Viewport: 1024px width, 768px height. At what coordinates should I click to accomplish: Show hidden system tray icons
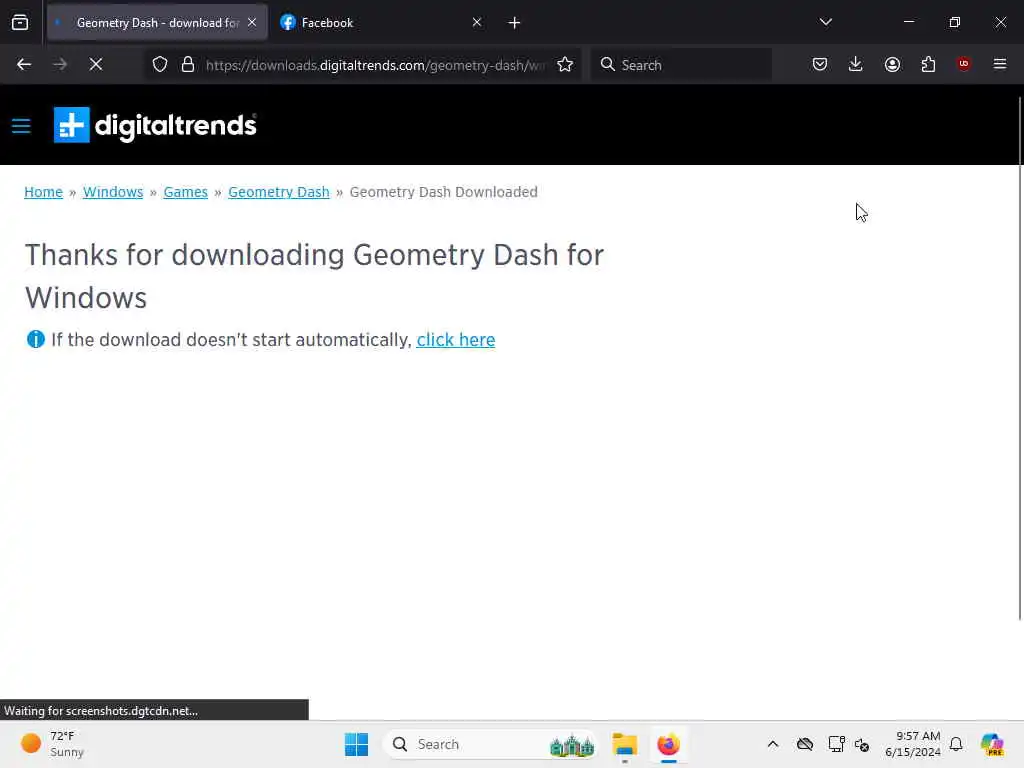pos(773,744)
